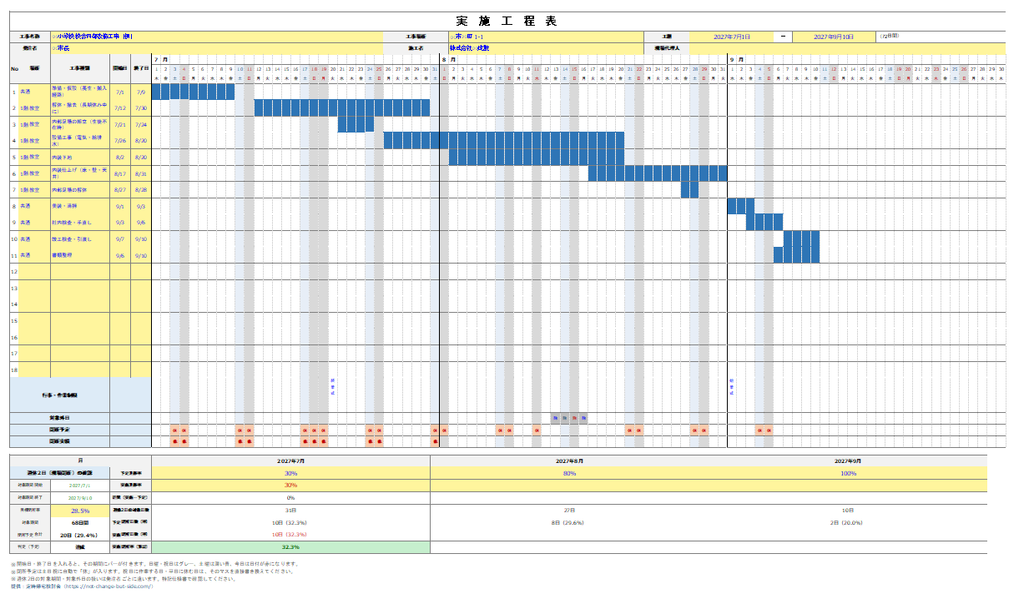Click the start date 8/17 cell in row 6

[x=120, y=174]
